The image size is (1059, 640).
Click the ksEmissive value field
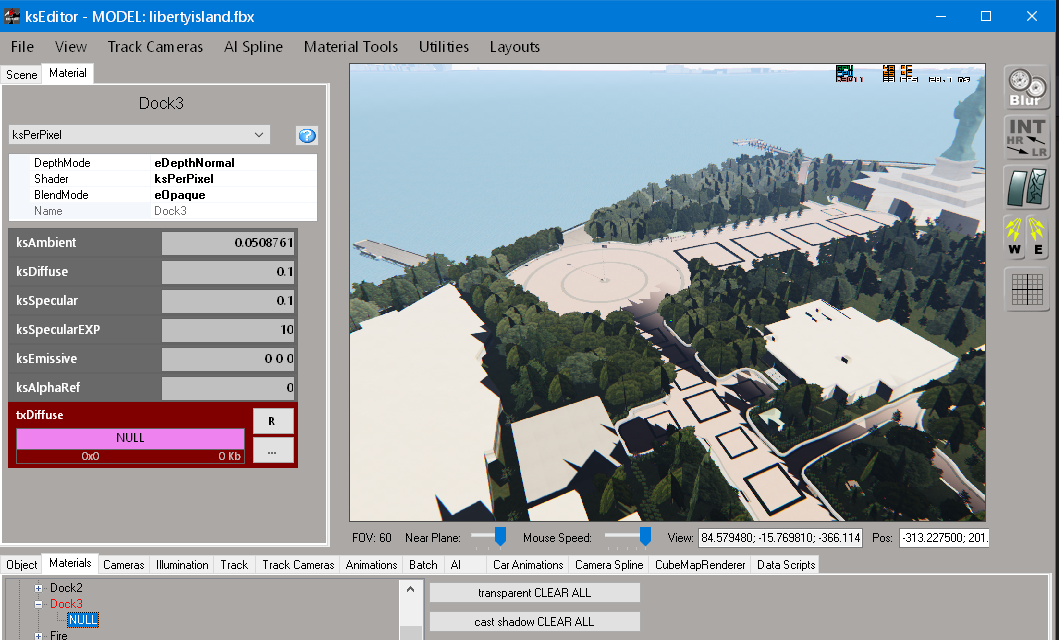pyautogui.click(x=228, y=358)
